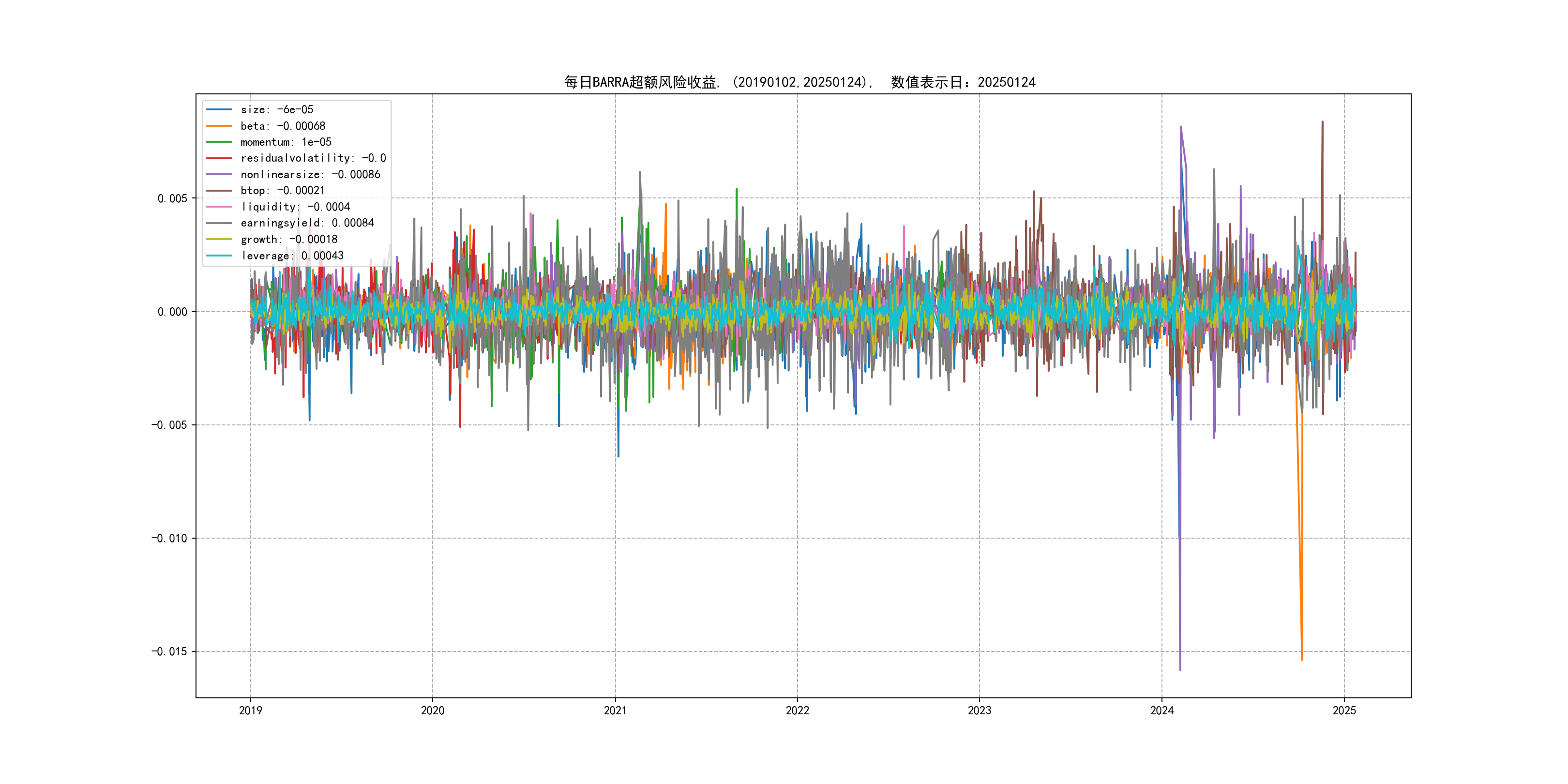Click the -0.010 y-axis tick label
This screenshot has height=784, width=1568.
pyautogui.click(x=169, y=538)
